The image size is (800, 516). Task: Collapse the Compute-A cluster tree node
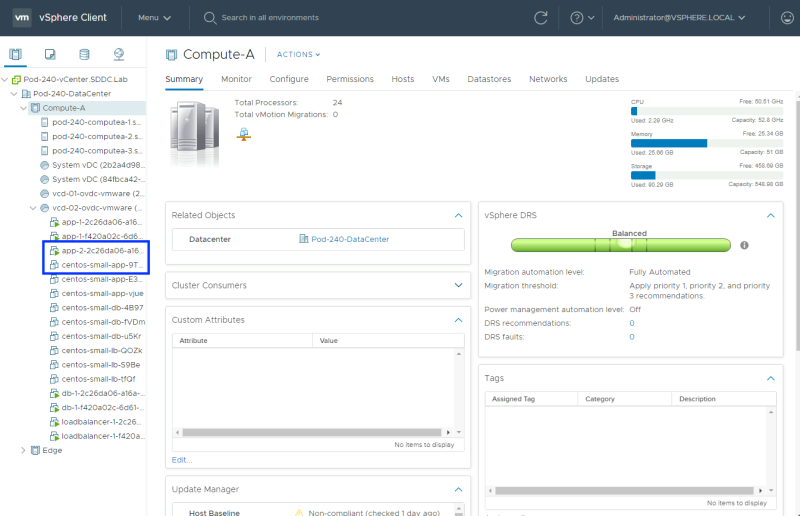24,108
